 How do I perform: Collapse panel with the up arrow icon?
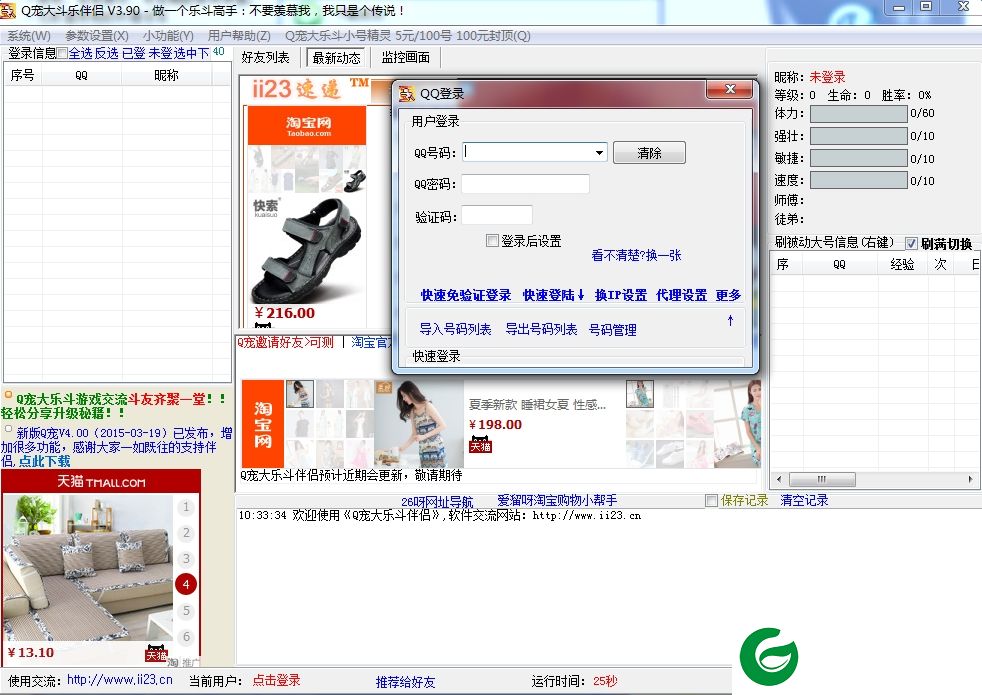click(730, 321)
